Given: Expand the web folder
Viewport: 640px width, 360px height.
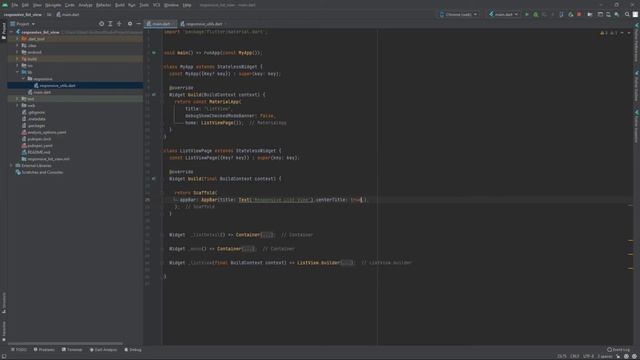Looking at the screenshot, I should [17, 105].
